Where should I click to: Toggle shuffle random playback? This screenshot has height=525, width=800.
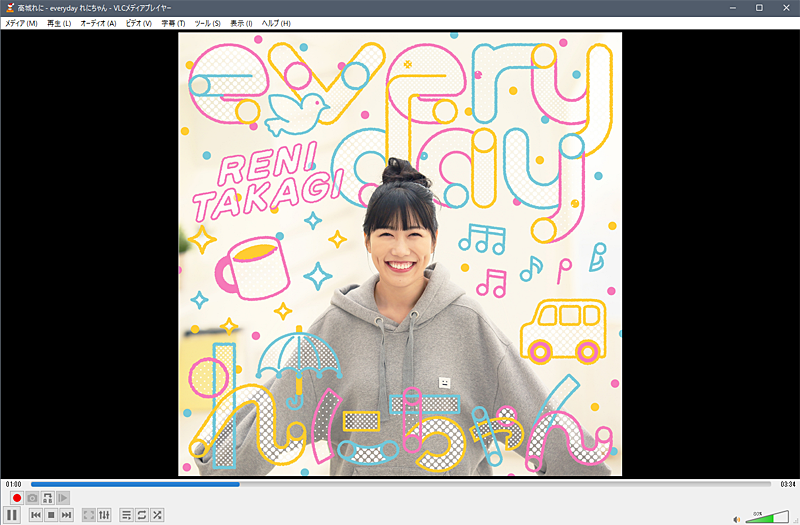pyautogui.click(x=157, y=514)
